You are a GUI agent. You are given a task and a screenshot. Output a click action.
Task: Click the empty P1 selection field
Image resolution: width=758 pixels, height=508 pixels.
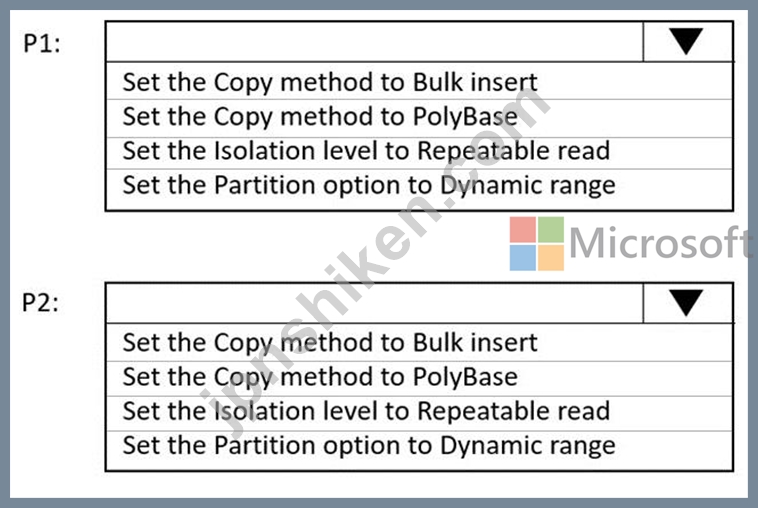(375, 42)
